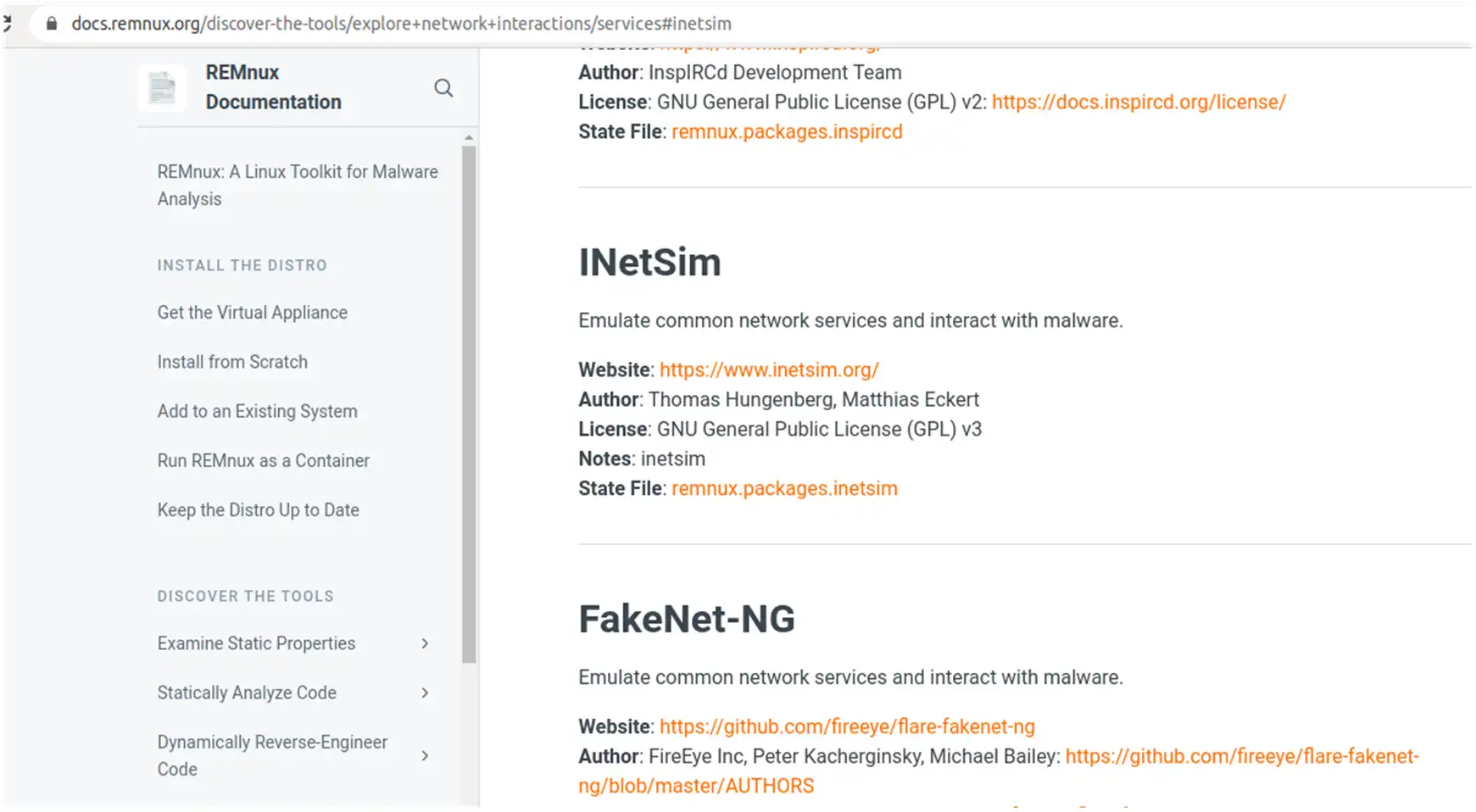Viewport: 1476px width, 812px height.
Task: Click the sidebar scrollbar up arrow
Action: (x=469, y=137)
